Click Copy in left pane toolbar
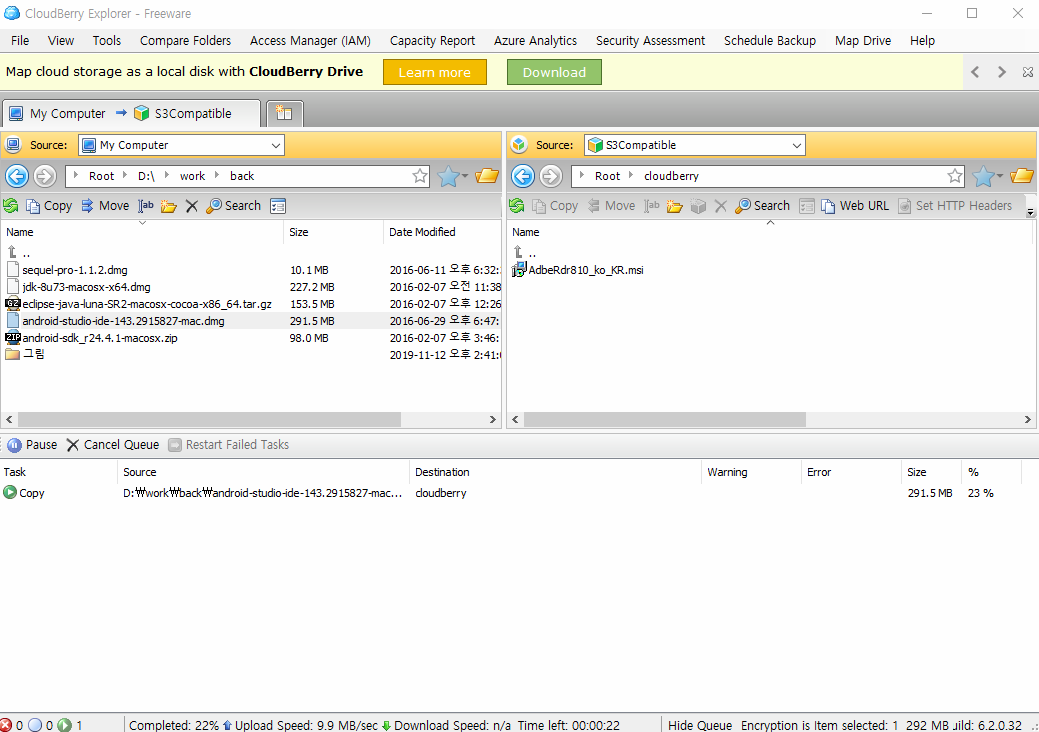 click(x=49, y=206)
